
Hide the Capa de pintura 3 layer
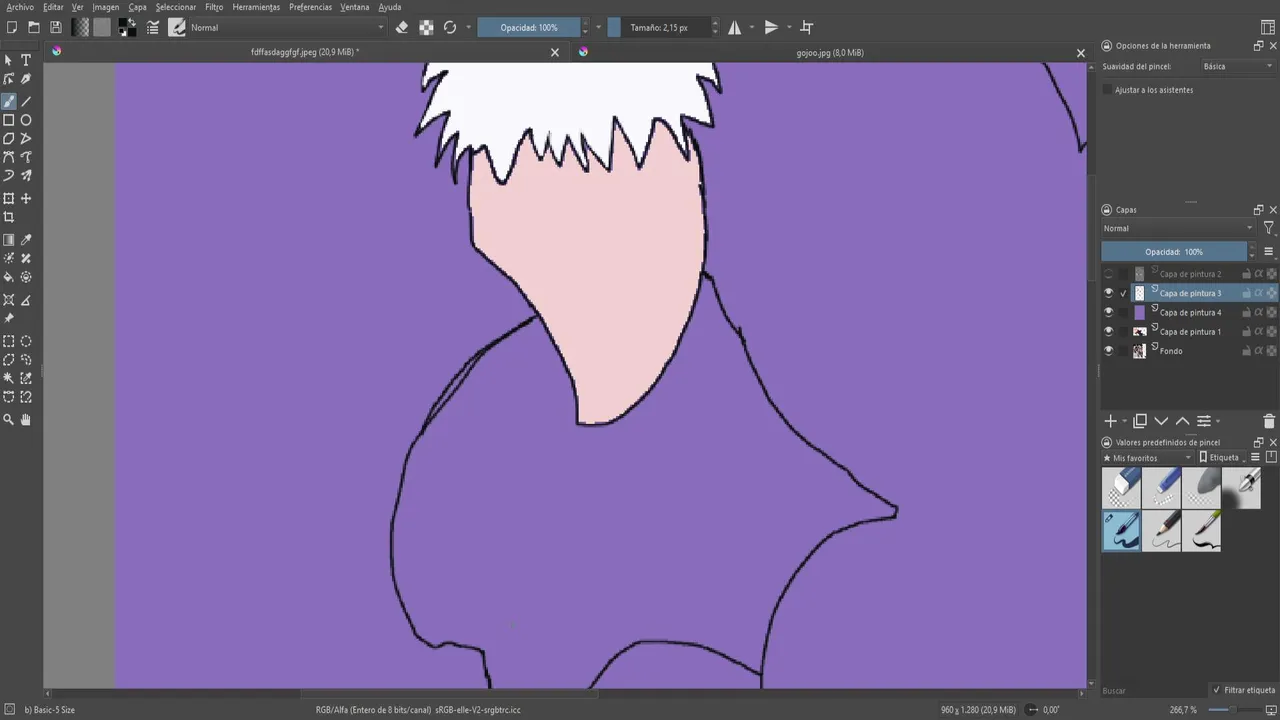[1108, 293]
